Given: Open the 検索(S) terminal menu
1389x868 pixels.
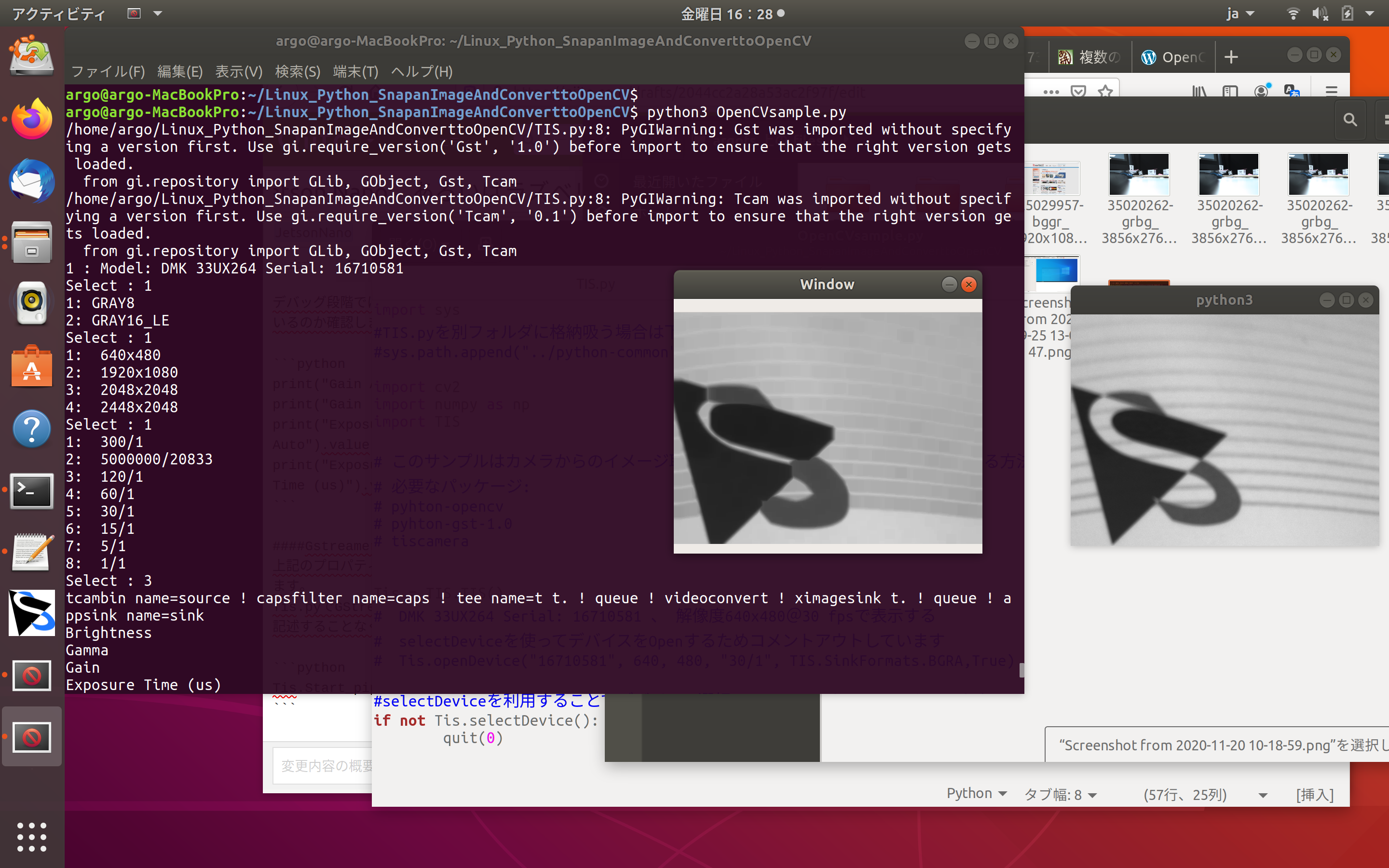Looking at the screenshot, I should pos(297,72).
